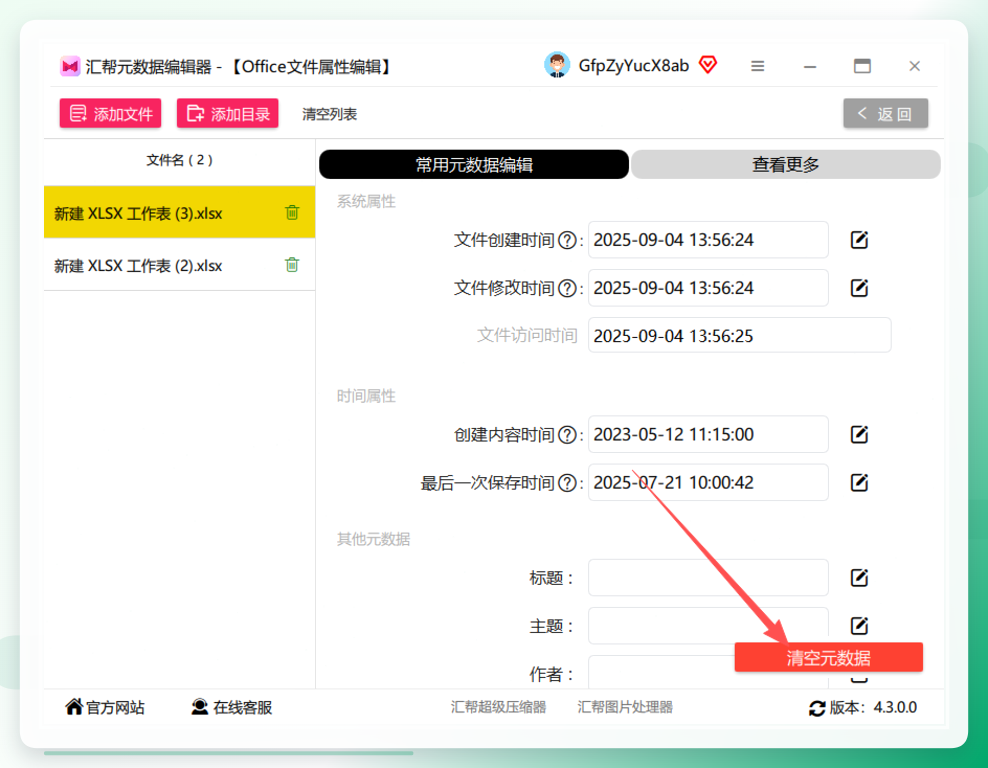Click version text 4.3.0.0
The image size is (988, 768).
[x=895, y=708]
